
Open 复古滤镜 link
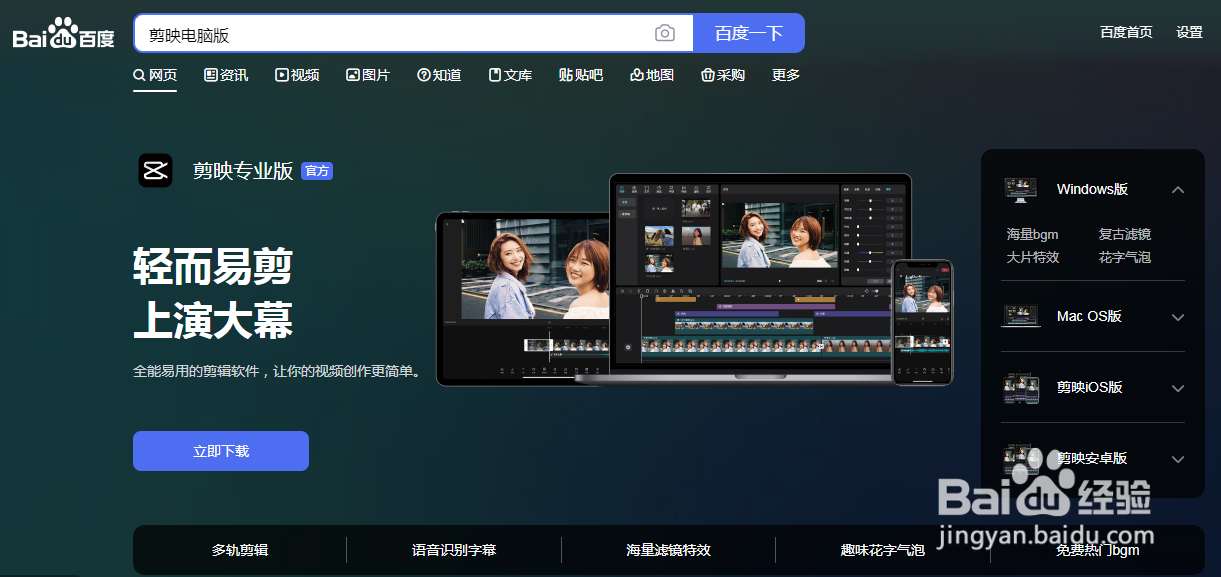pyautogui.click(x=1125, y=234)
